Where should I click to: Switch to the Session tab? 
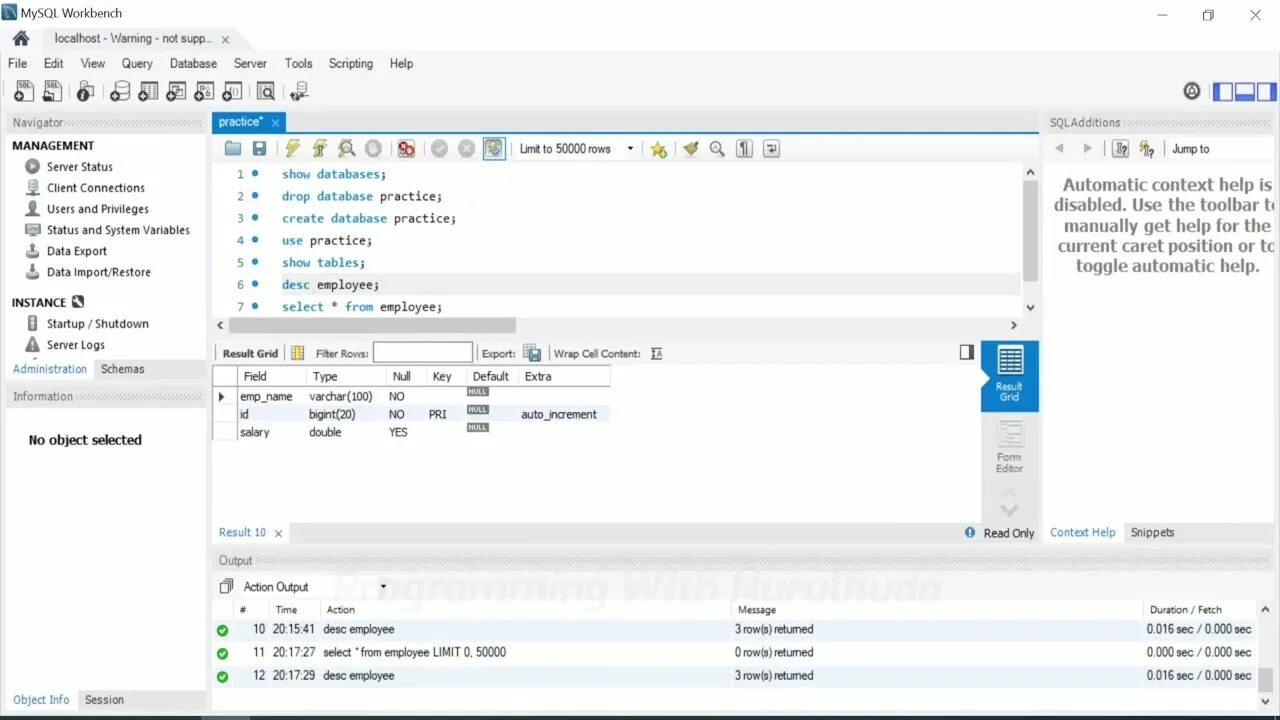pyautogui.click(x=104, y=700)
